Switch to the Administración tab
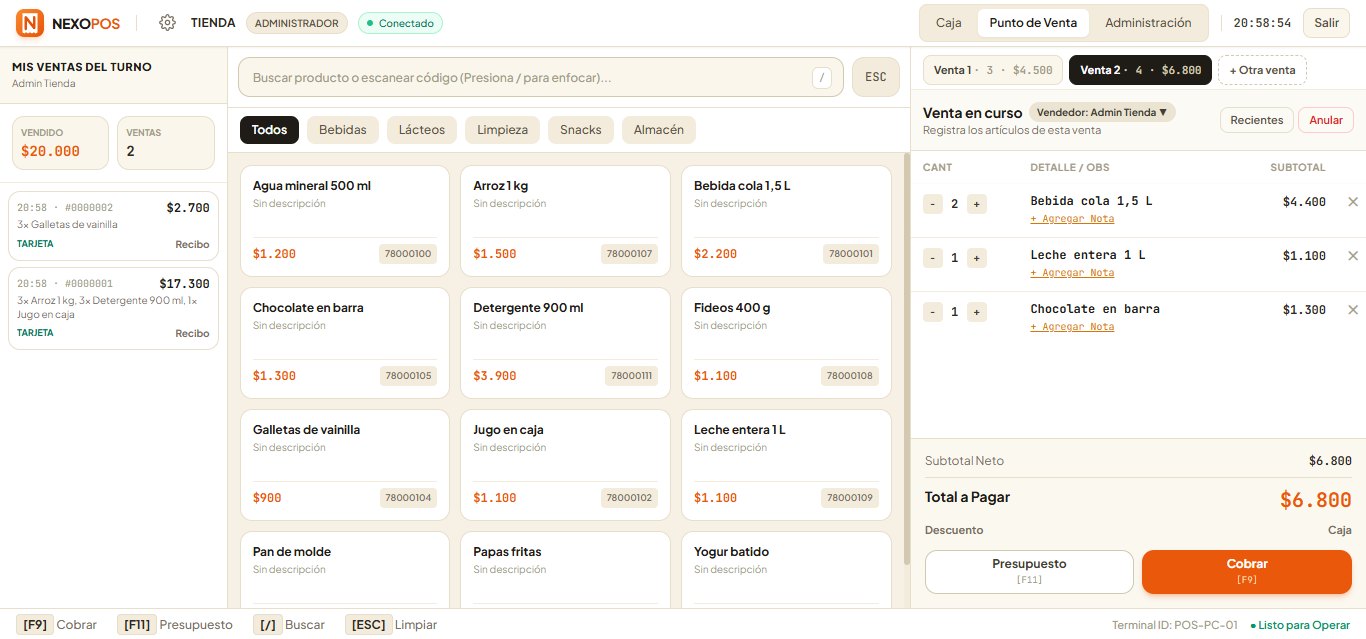This screenshot has height=639, width=1366. click(1148, 22)
